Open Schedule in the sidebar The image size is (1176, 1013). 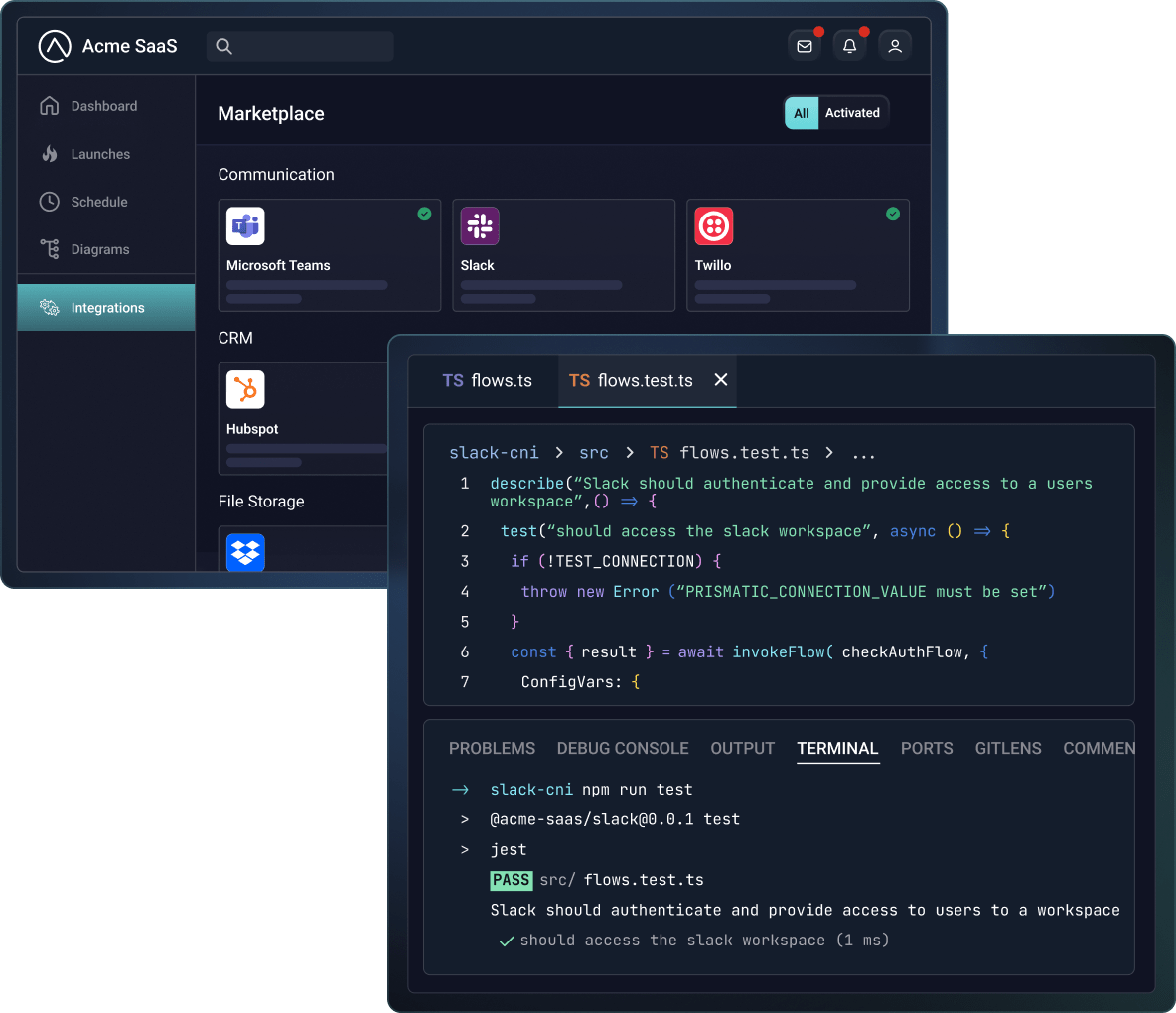(105, 202)
